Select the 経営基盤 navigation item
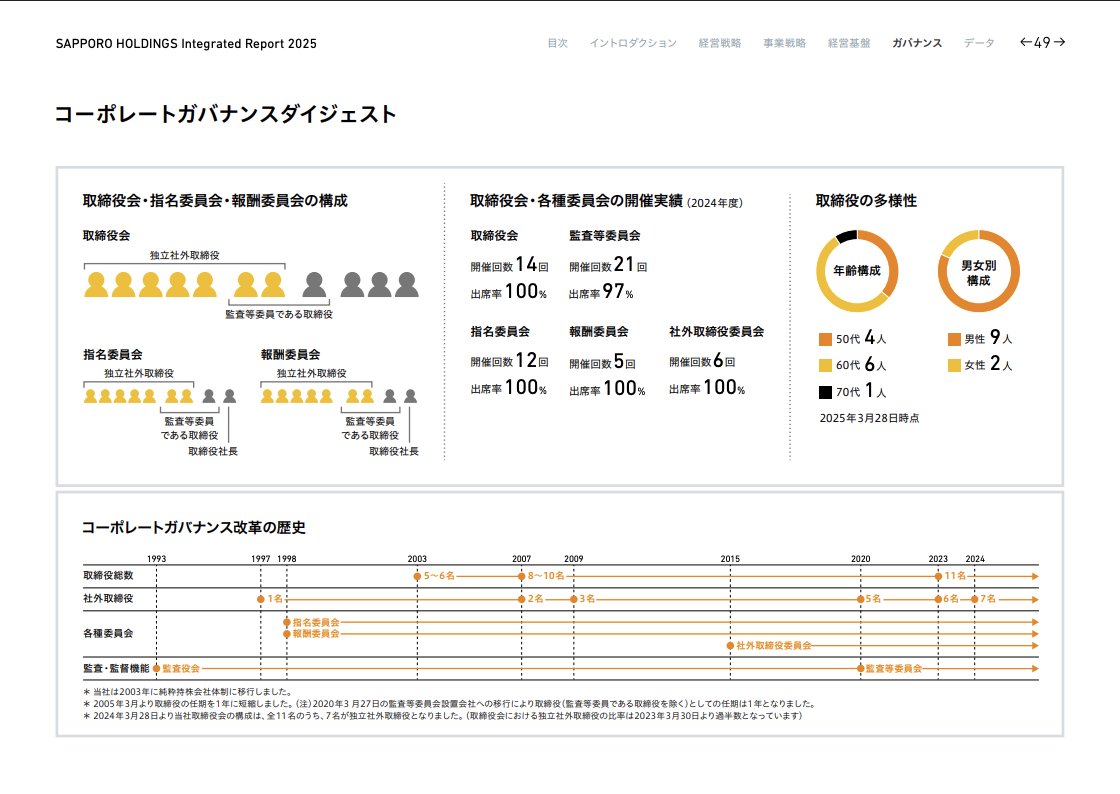 (849, 44)
